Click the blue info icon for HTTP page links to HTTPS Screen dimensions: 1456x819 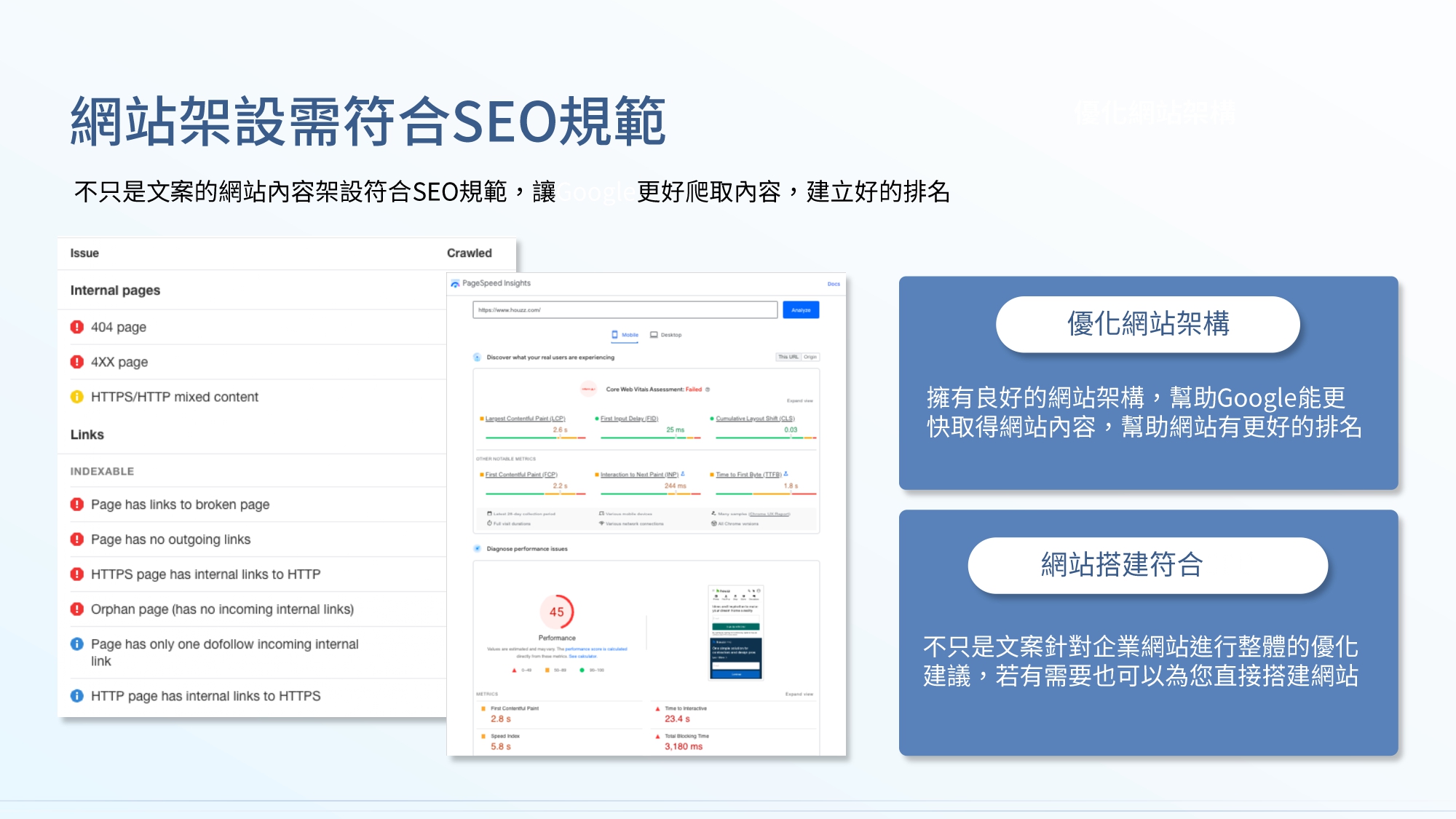(x=77, y=696)
